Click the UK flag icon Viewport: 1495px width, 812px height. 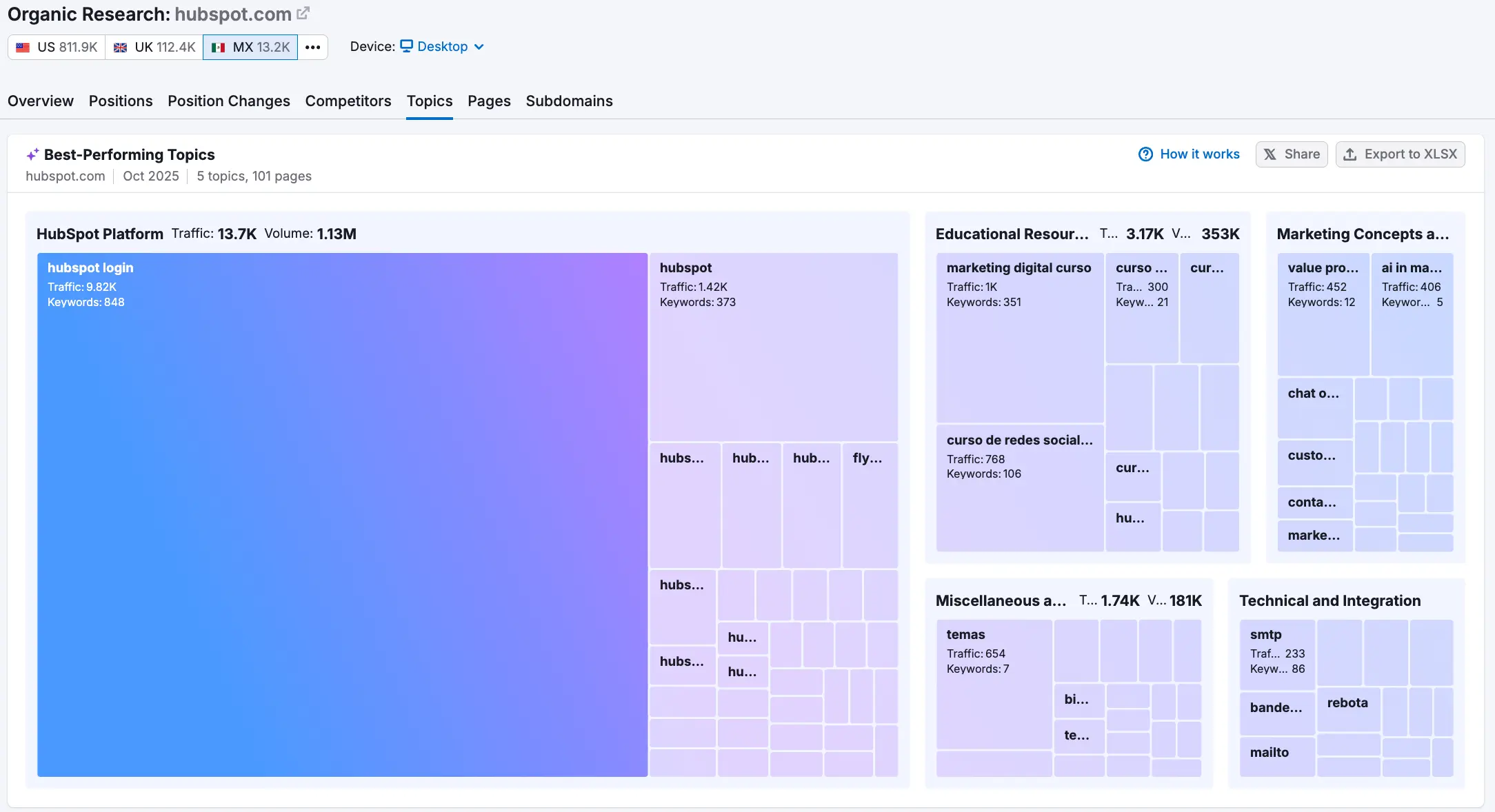[x=120, y=48]
